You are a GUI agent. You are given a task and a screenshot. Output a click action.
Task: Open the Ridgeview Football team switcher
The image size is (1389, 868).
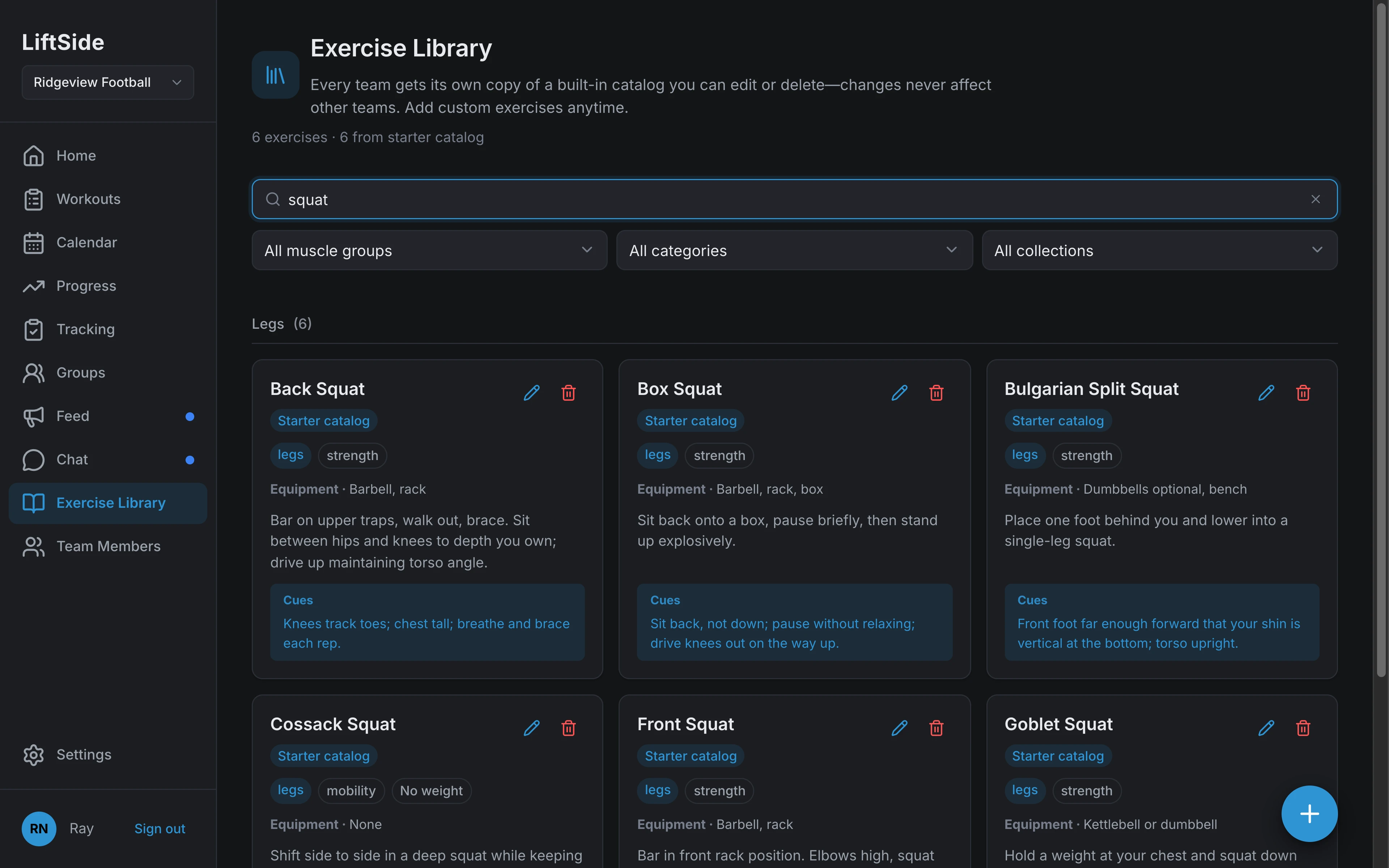point(108,83)
